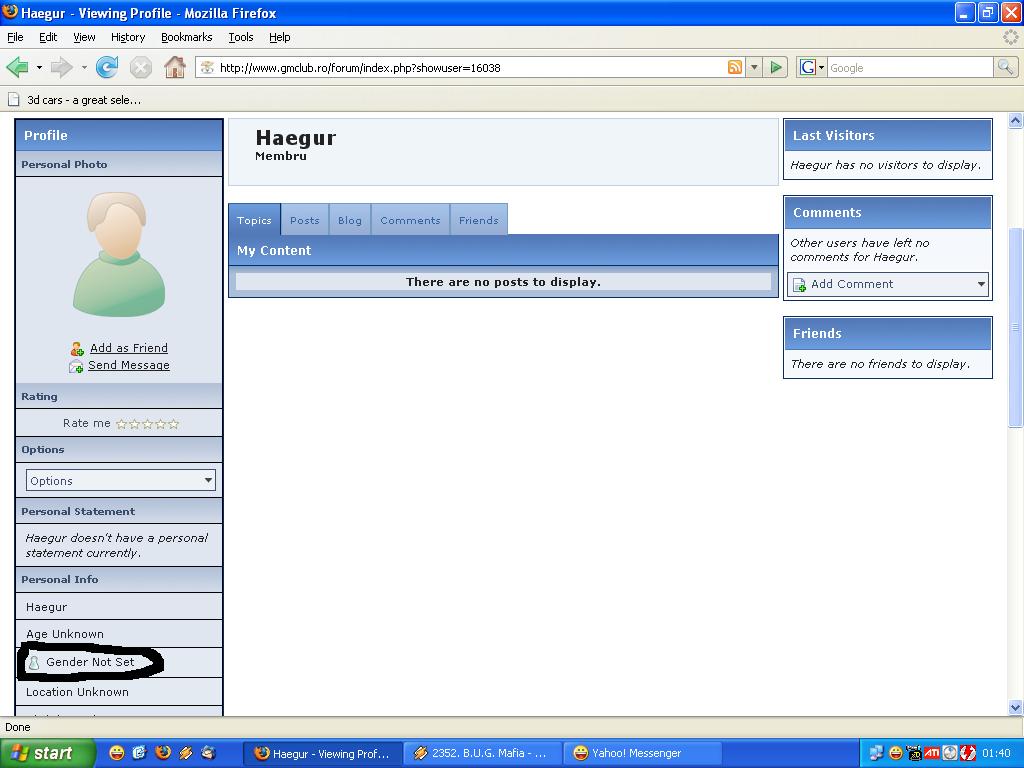Rate with the fifth star
The height and width of the screenshot is (768, 1024).
point(174,424)
